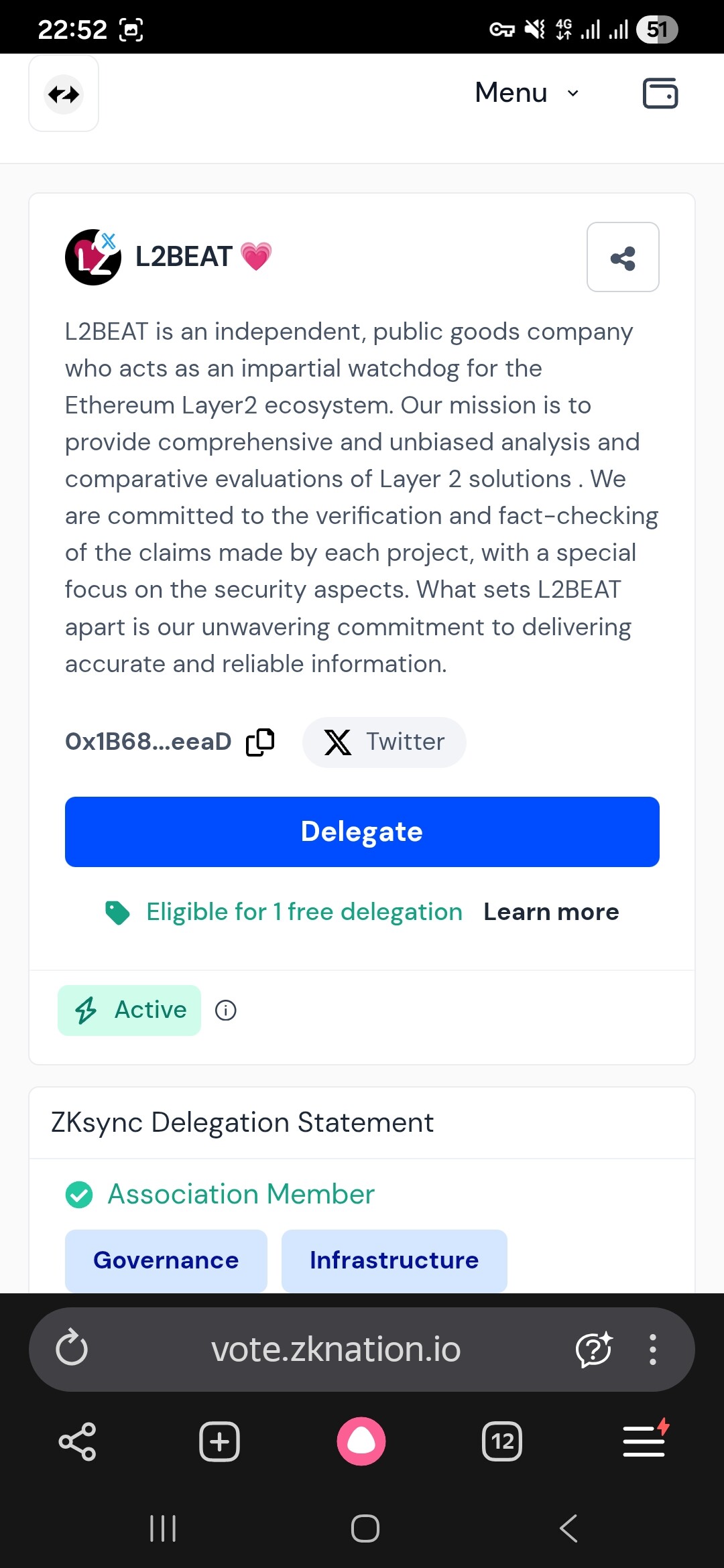This screenshot has width=724, height=1568.
Task: Select the Governance tag
Action: click(x=166, y=1260)
